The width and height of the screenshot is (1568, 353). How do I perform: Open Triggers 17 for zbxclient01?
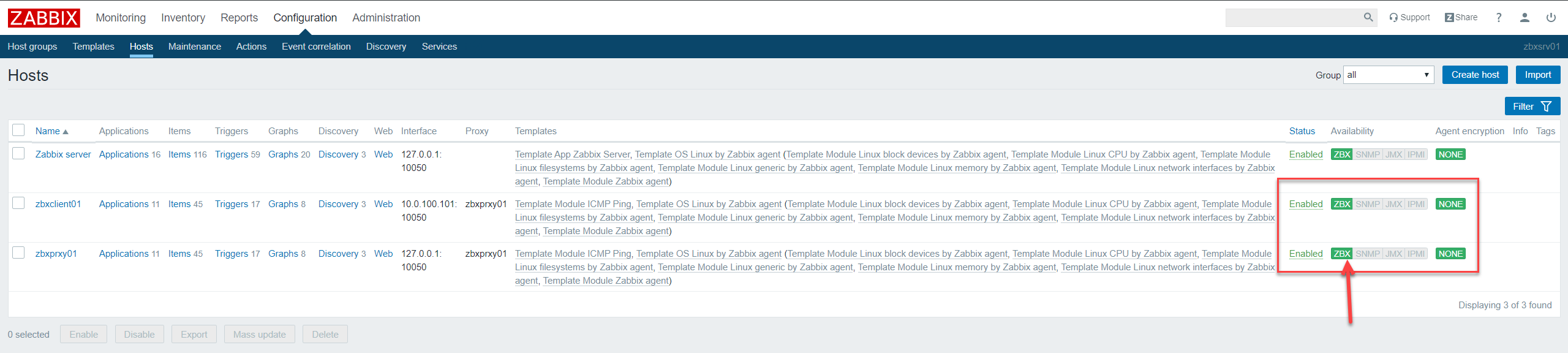point(232,204)
